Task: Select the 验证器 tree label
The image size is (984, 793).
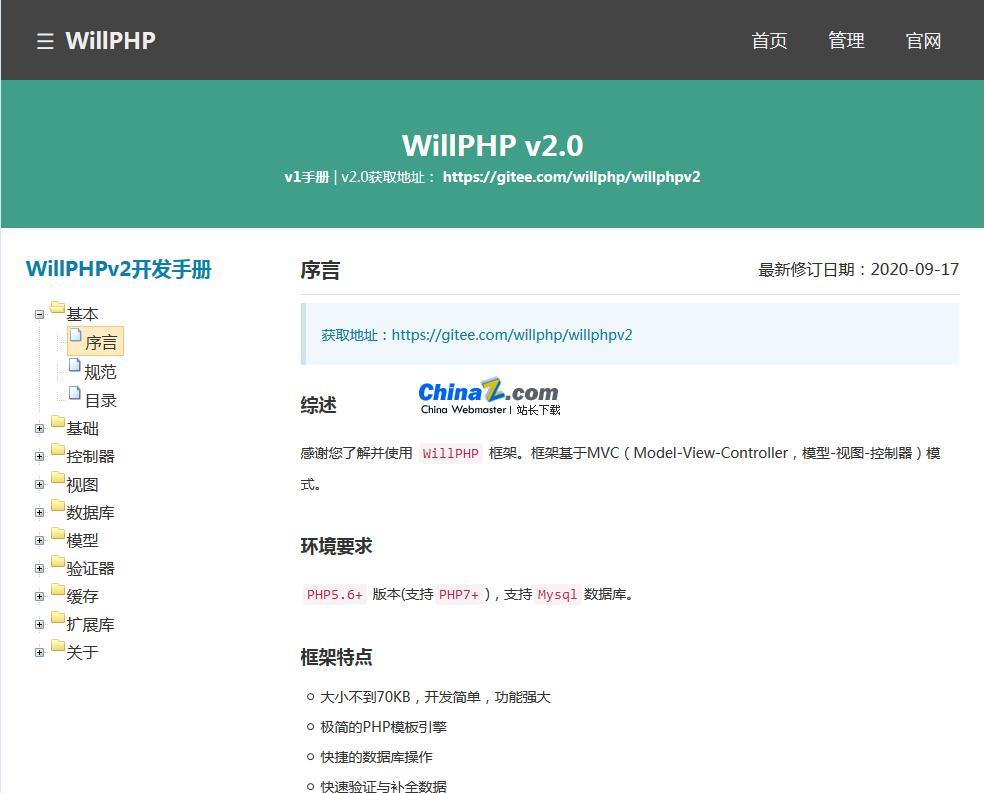Action: [x=90, y=568]
